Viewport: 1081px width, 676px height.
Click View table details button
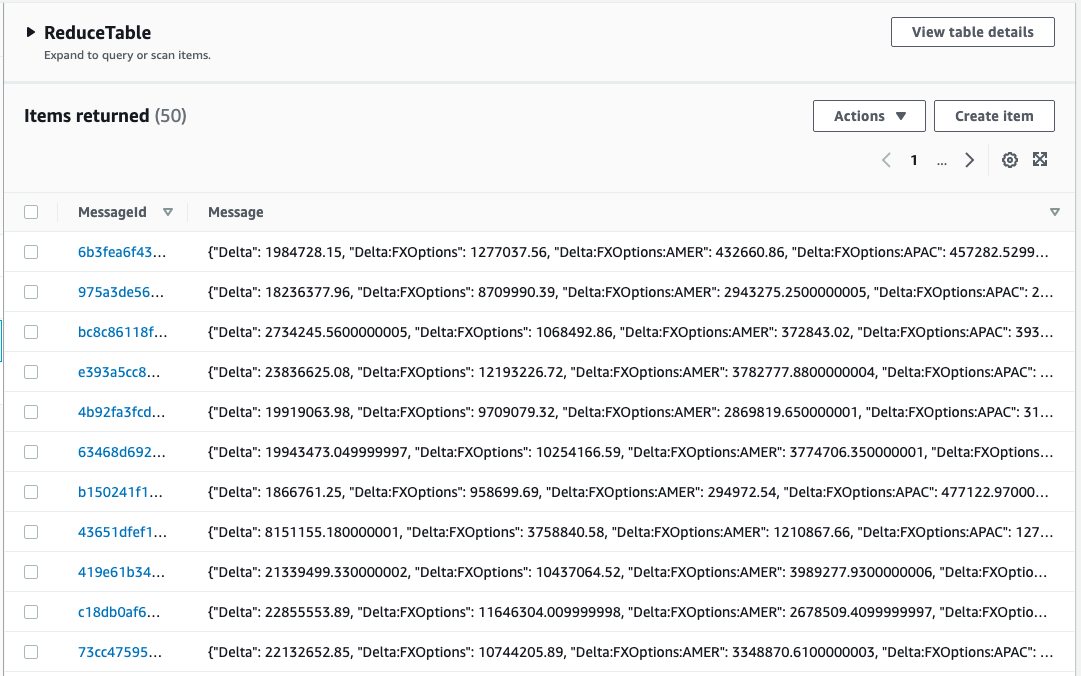pos(972,32)
